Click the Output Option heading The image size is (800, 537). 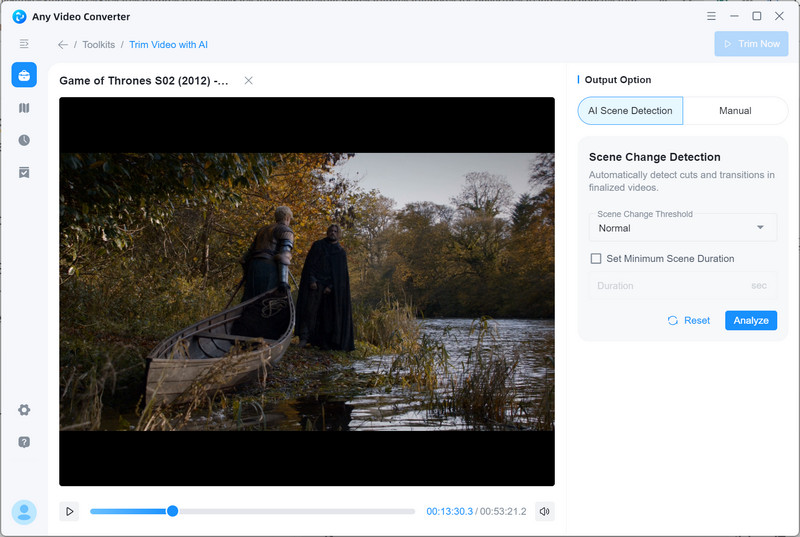618,80
